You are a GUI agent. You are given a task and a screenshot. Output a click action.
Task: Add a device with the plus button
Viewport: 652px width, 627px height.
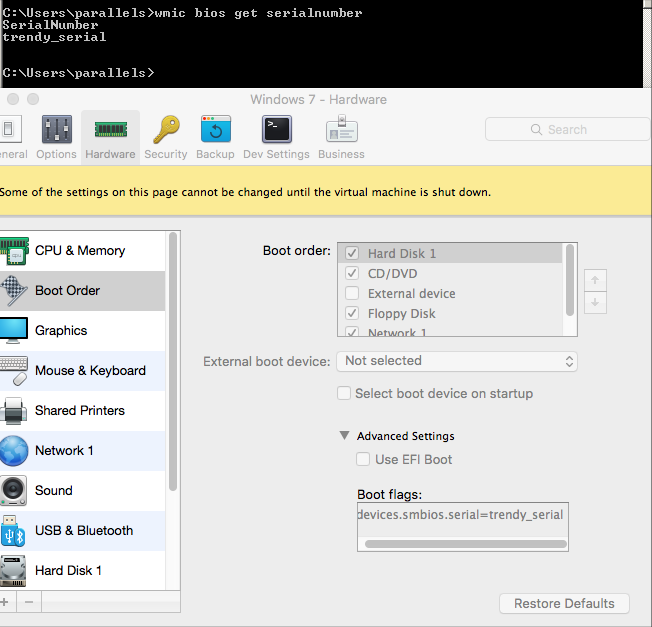click(x=5, y=602)
